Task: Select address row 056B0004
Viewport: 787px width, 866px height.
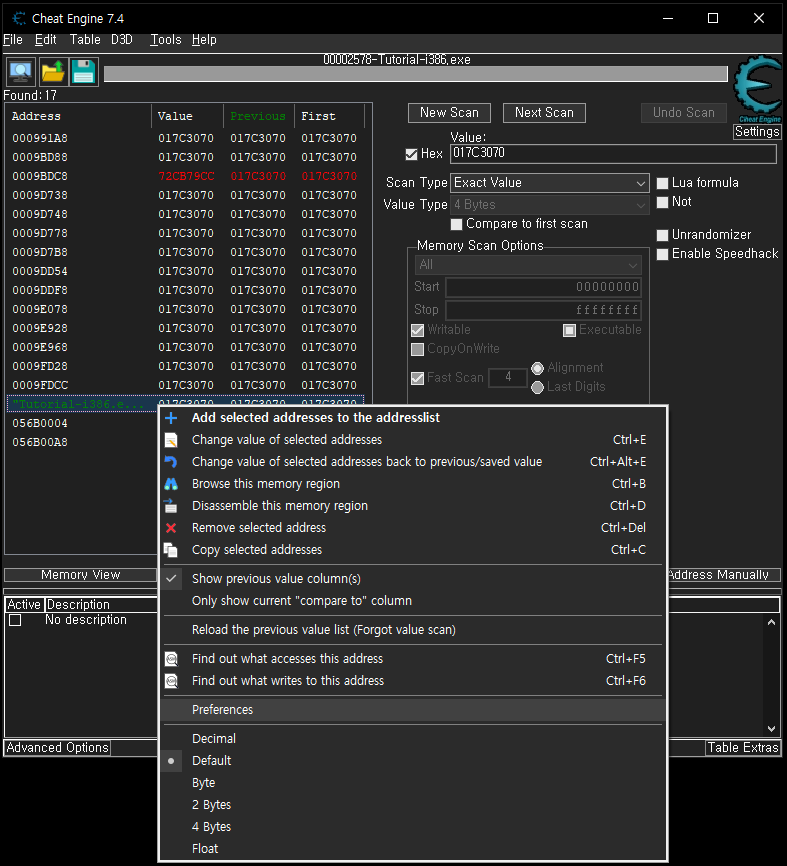Action: coord(83,424)
